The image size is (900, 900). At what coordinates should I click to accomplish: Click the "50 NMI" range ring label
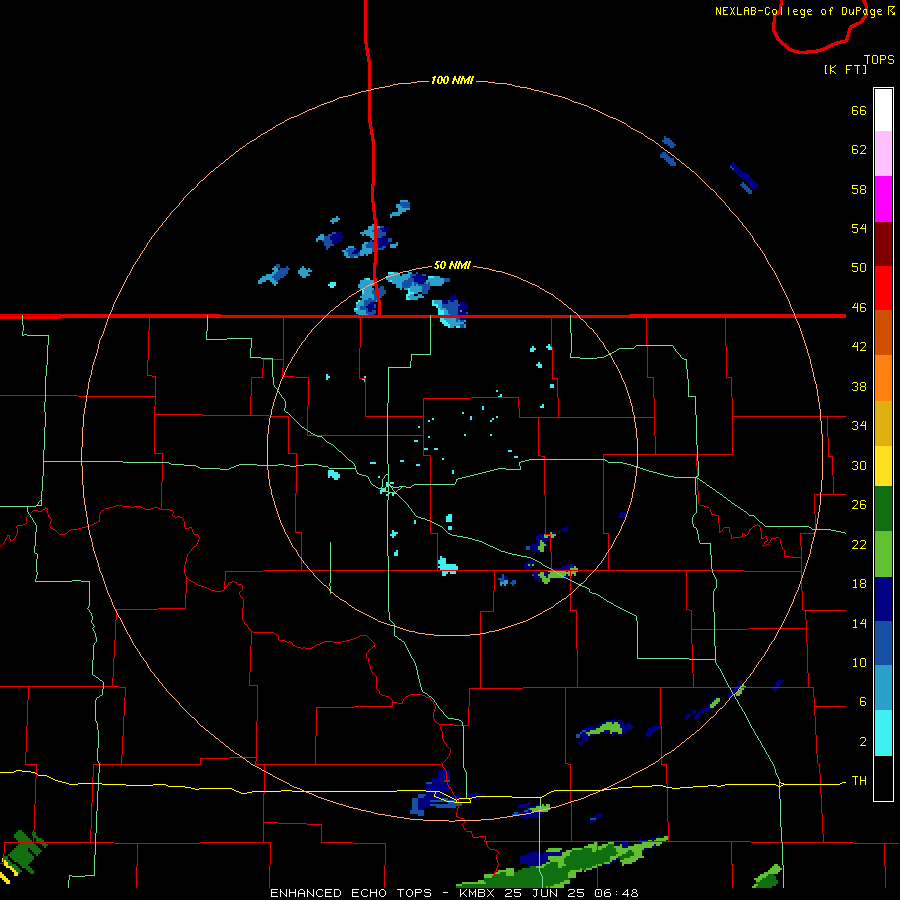pos(452,265)
